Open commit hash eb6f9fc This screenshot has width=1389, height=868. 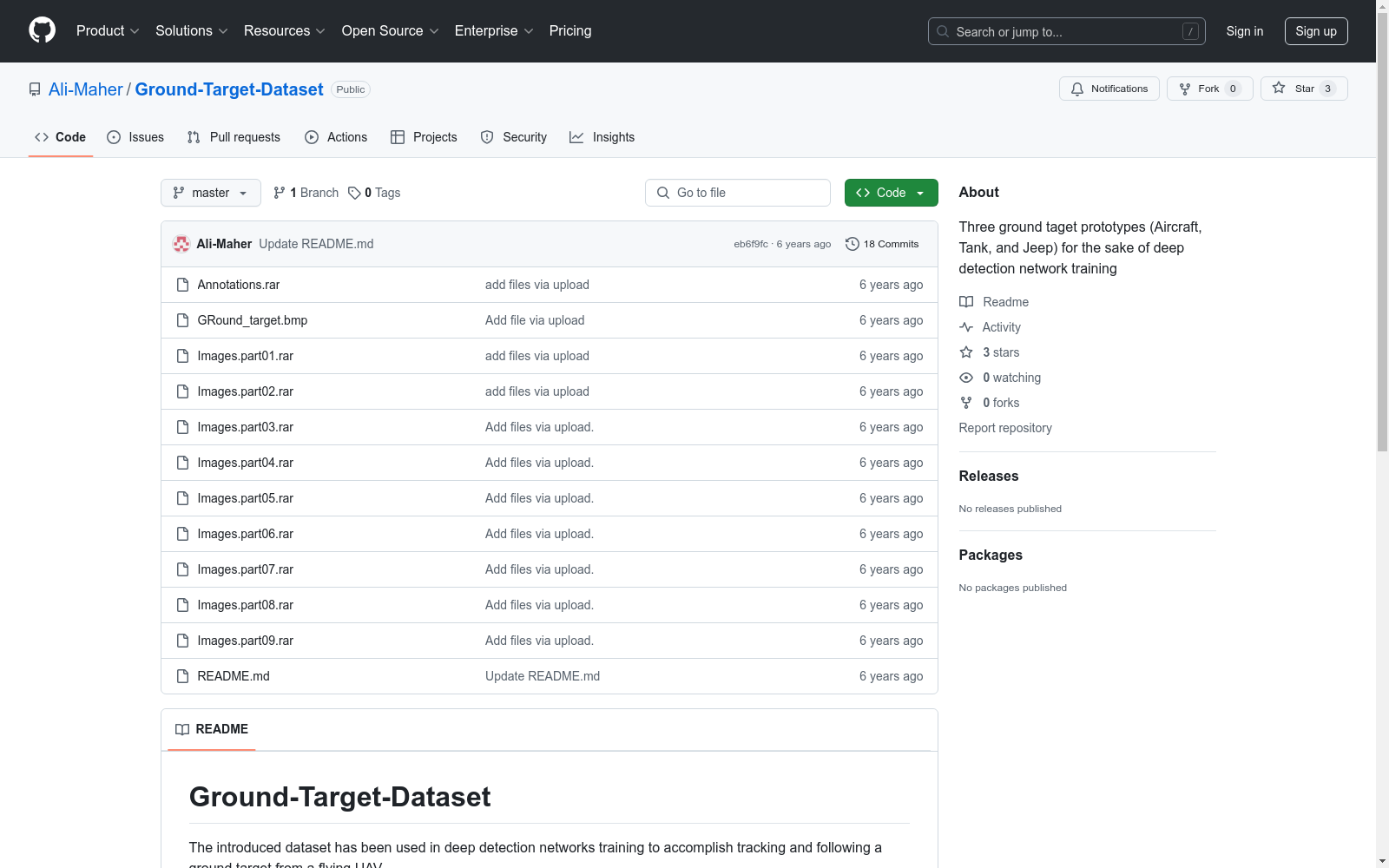751,244
